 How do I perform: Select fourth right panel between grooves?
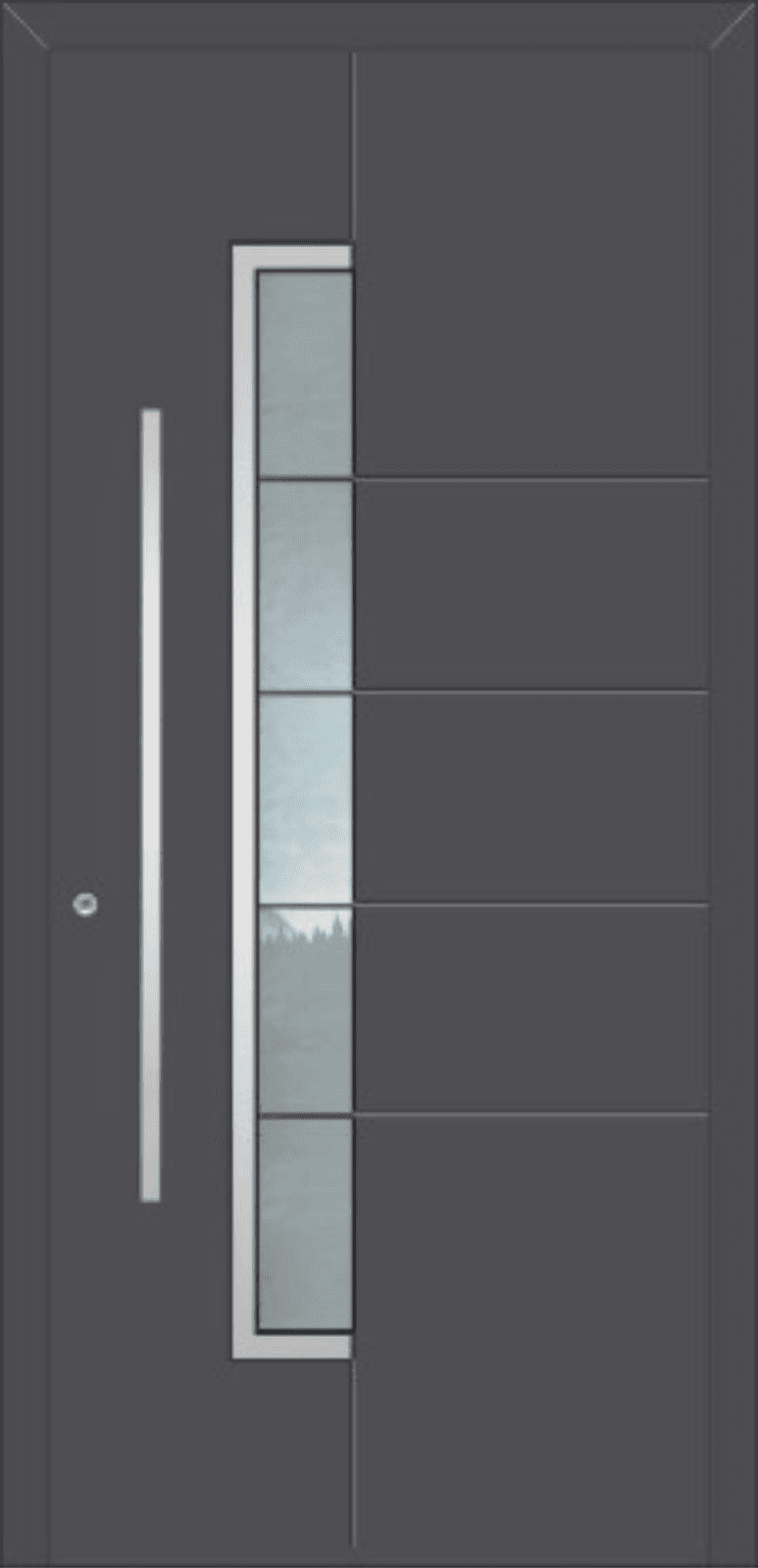(x=531, y=1009)
